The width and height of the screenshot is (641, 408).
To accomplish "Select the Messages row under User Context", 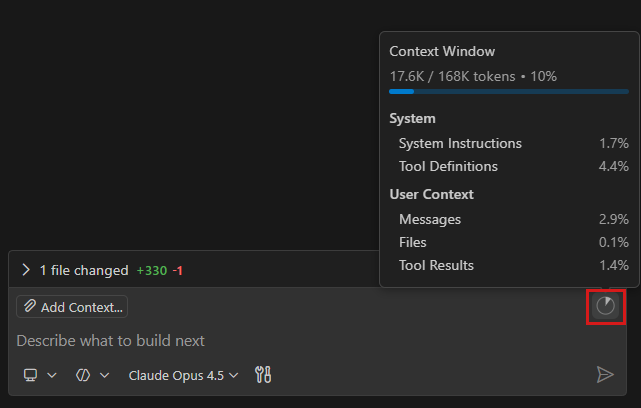I will [x=430, y=219].
